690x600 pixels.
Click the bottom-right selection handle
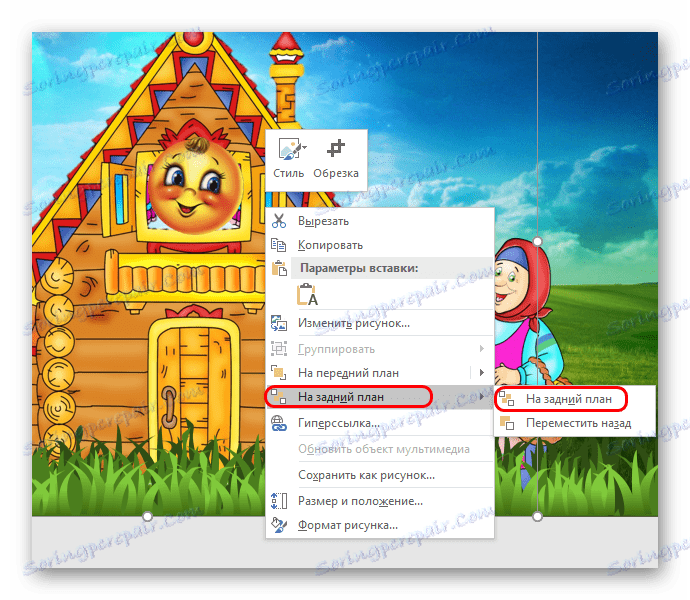coord(537,516)
